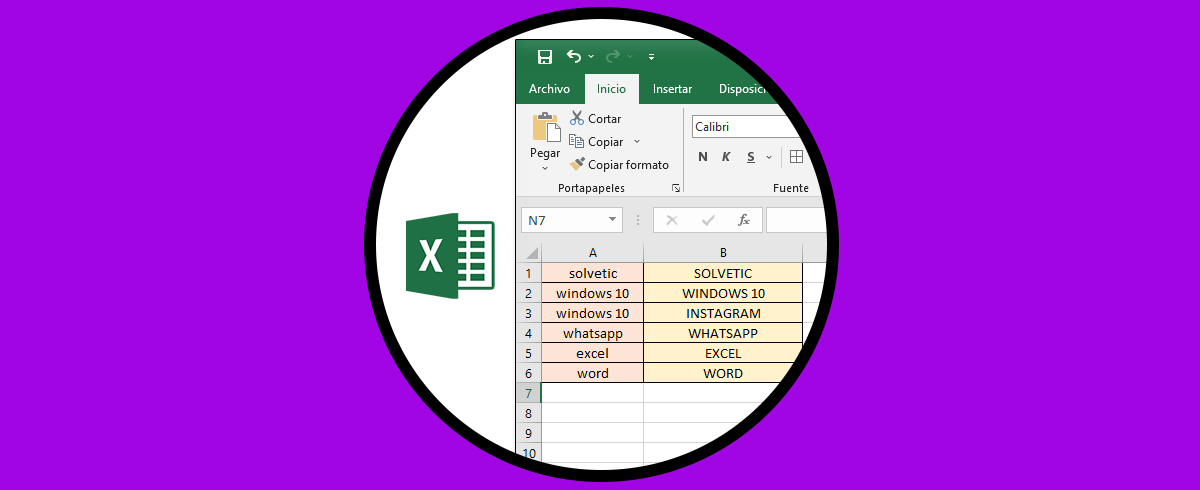Image resolution: width=1200 pixels, height=490 pixels.
Task: Click the lowercase excel cell
Action: (593, 353)
